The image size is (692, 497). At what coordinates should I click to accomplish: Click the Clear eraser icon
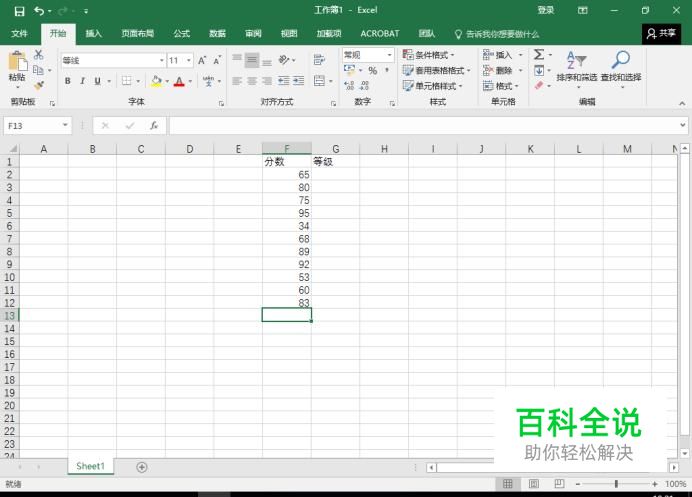(539, 86)
